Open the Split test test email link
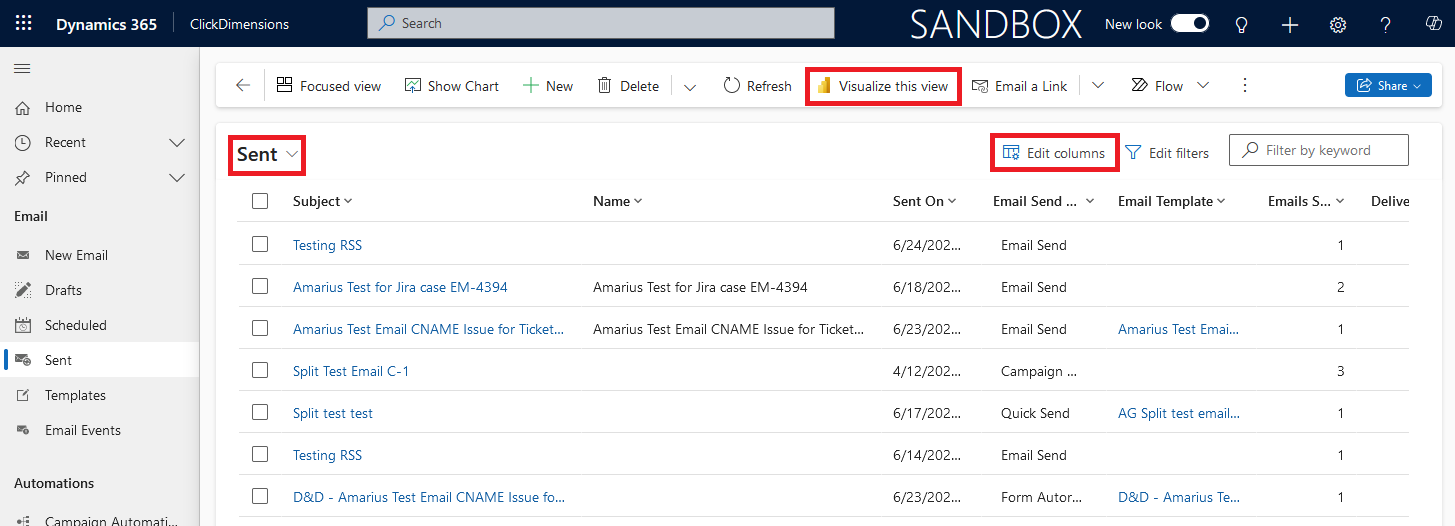The width and height of the screenshot is (1455, 526). [333, 413]
